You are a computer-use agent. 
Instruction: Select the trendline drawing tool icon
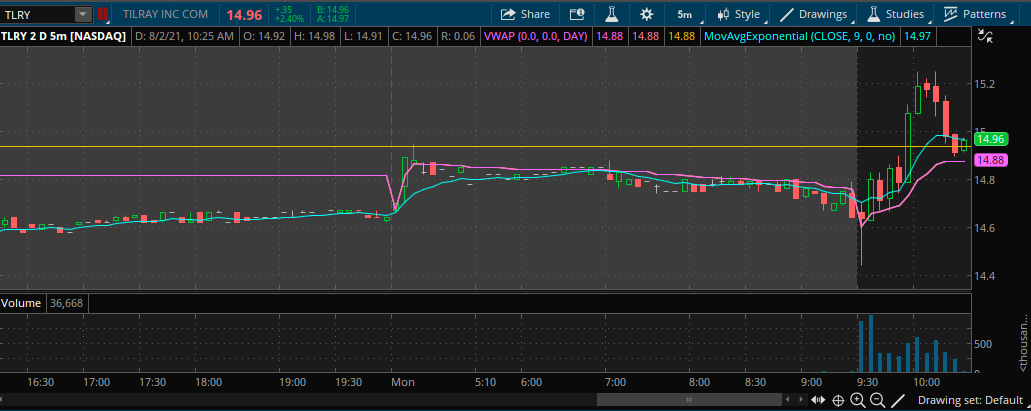tap(898, 400)
